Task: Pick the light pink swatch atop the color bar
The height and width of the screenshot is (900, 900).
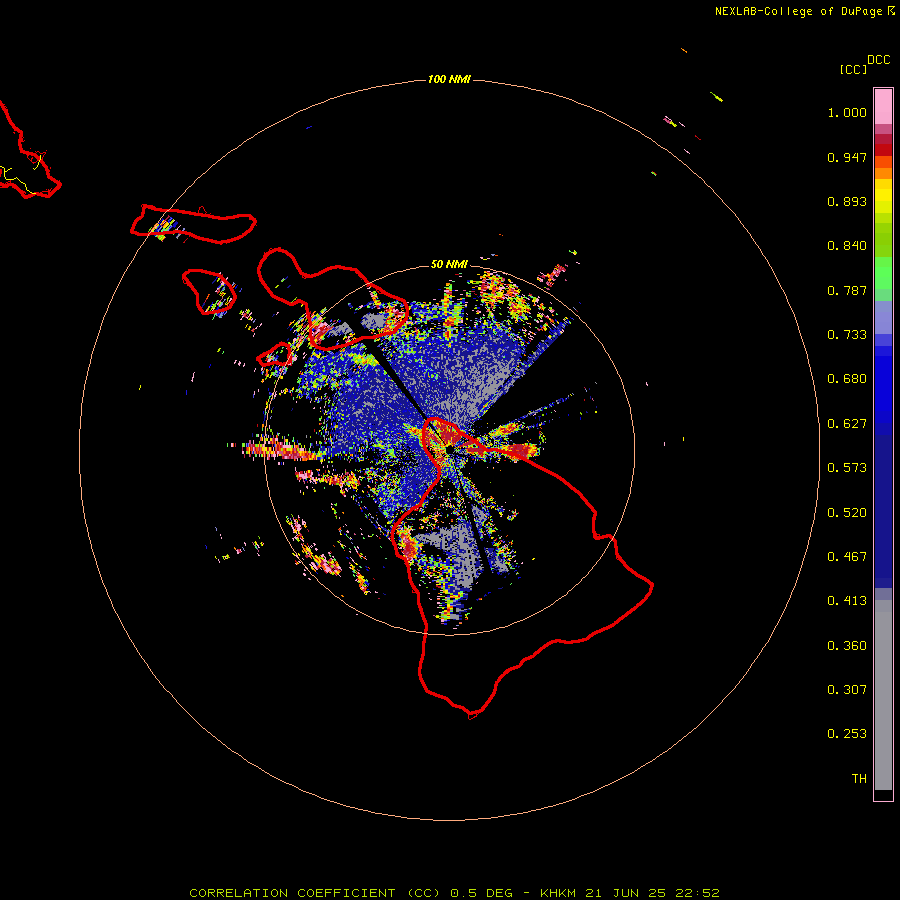Action: 883,107
